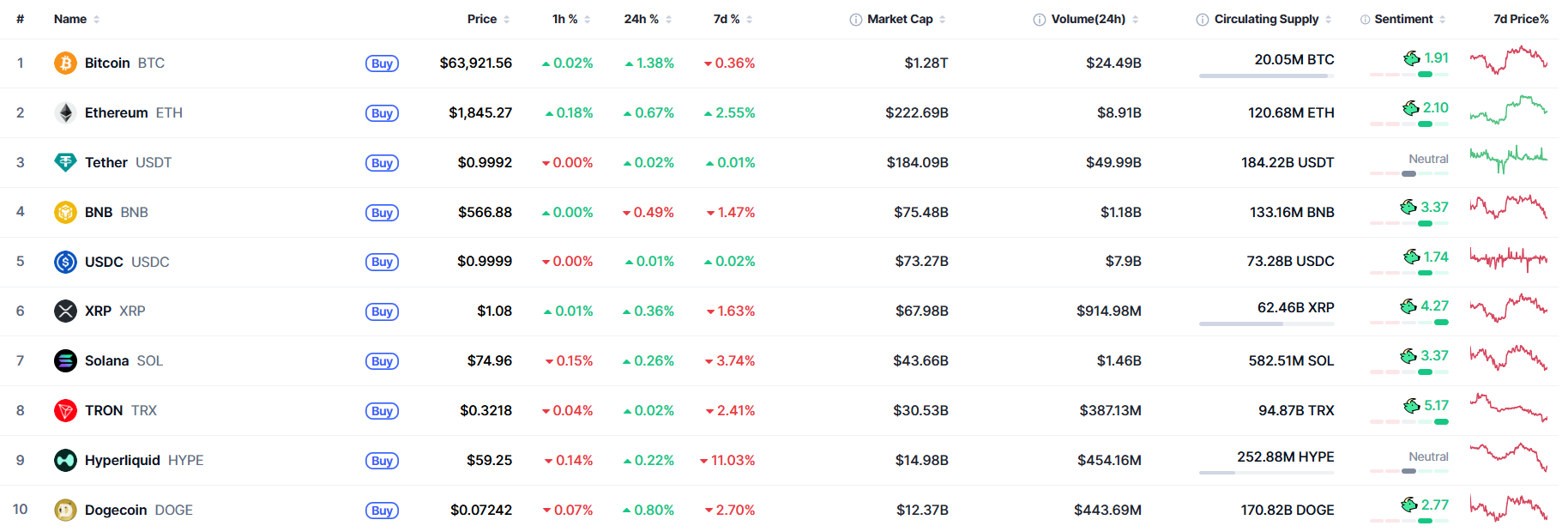Click the XRP circulating supply progress bar
The image size is (1568, 532).
[x=1266, y=324]
